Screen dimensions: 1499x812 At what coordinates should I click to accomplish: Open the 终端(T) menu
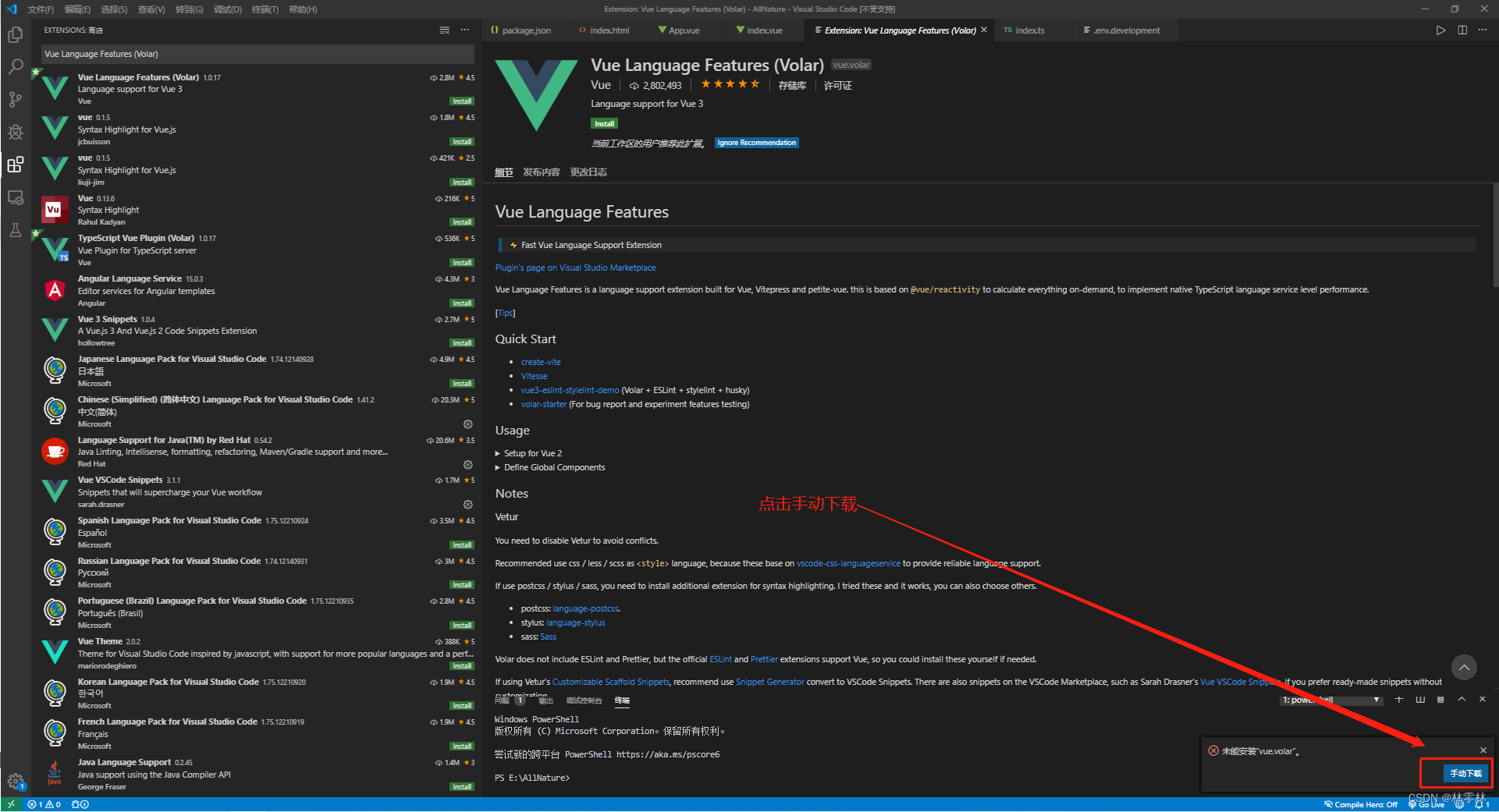pos(265,9)
